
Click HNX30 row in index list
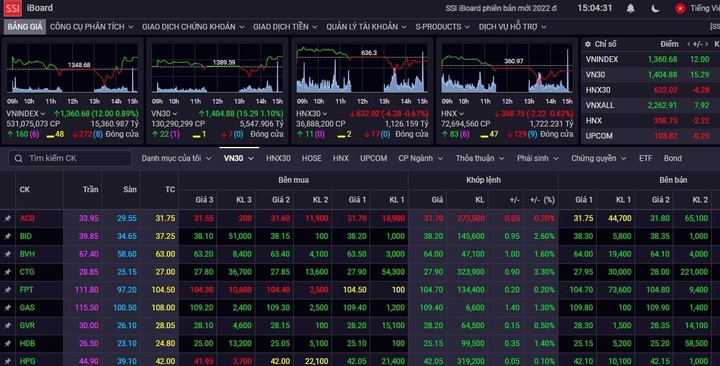tap(651, 90)
